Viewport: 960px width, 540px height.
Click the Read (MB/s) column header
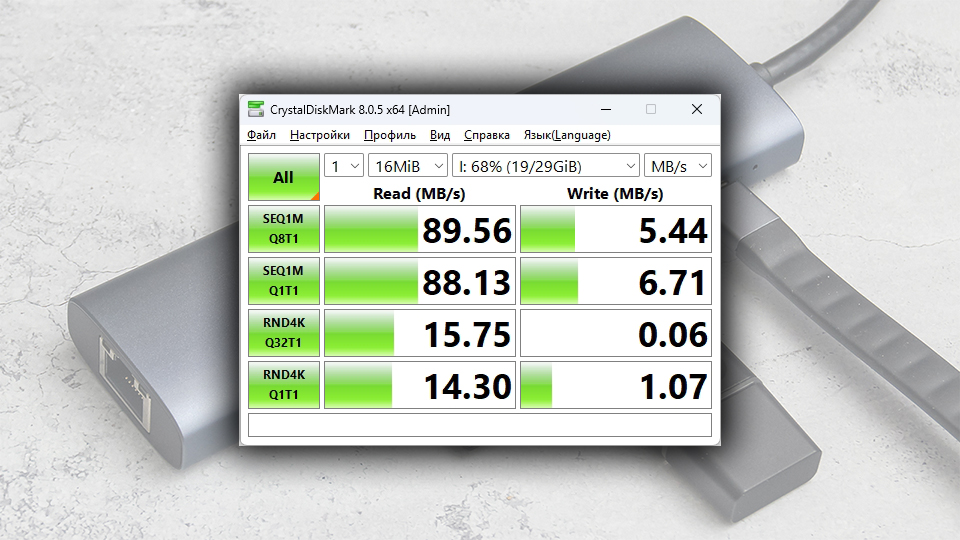pyautogui.click(x=419, y=193)
